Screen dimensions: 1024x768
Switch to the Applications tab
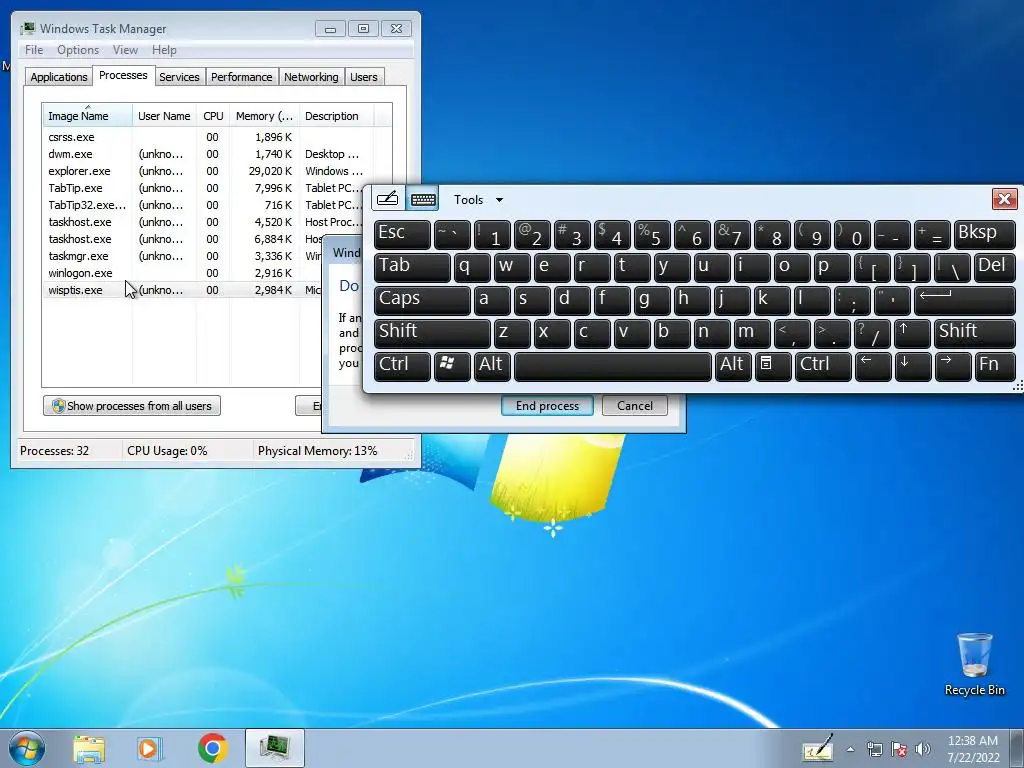point(59,77)
